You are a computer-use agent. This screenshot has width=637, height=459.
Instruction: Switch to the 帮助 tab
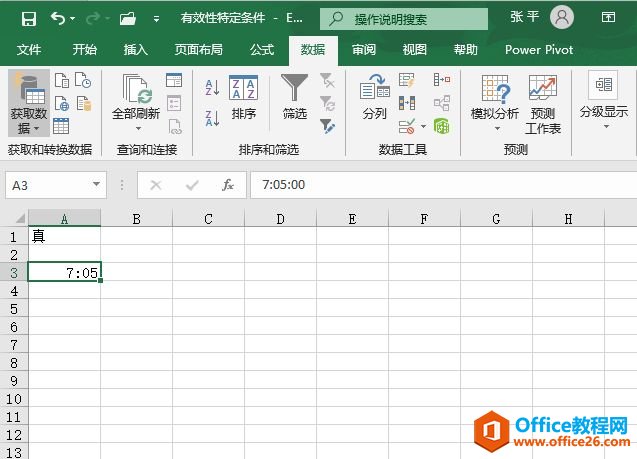pyautogui.click(x=466, y=50)
